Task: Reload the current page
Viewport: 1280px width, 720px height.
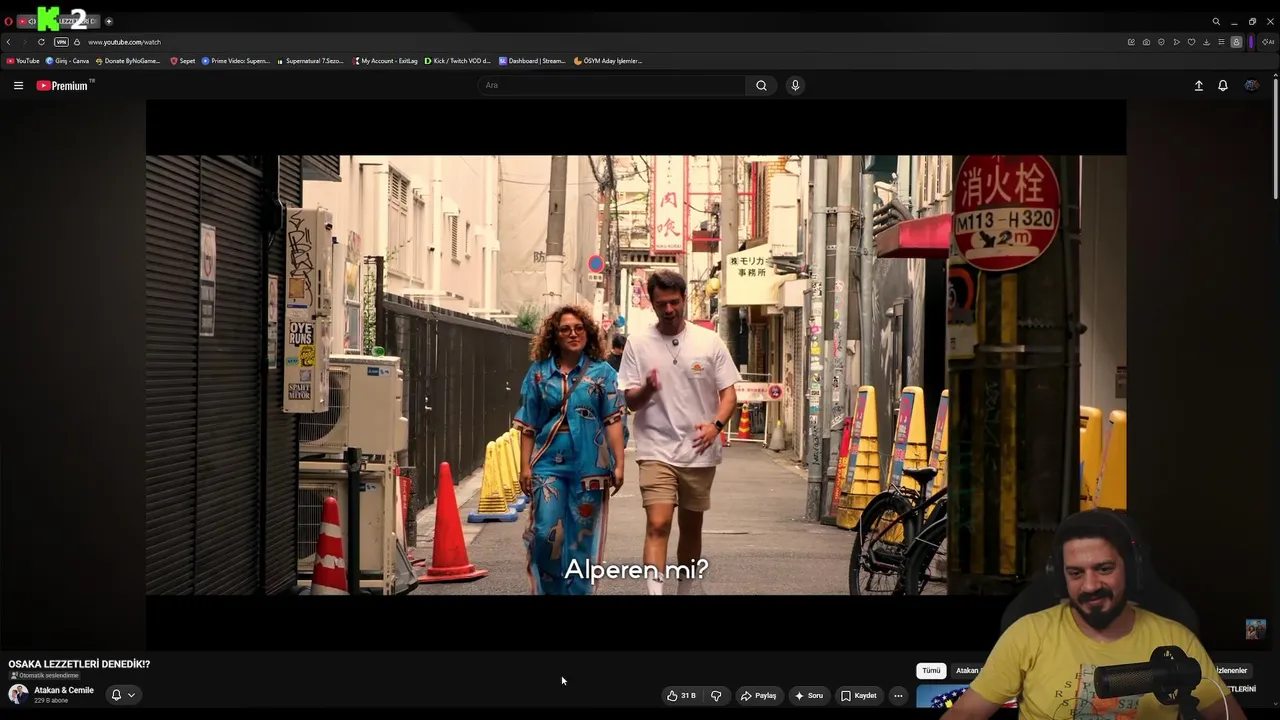Action: pos(41,42)
